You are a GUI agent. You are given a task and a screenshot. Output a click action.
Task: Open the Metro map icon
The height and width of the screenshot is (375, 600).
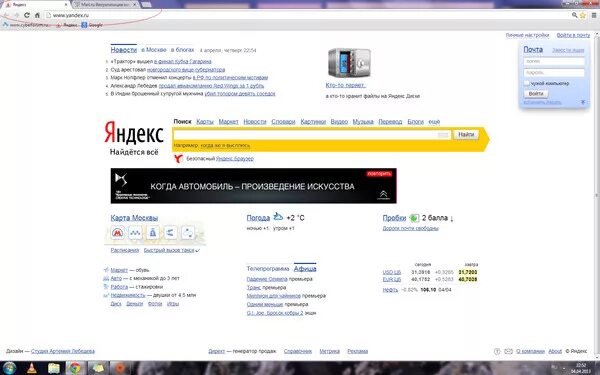[x=117, y=232]
